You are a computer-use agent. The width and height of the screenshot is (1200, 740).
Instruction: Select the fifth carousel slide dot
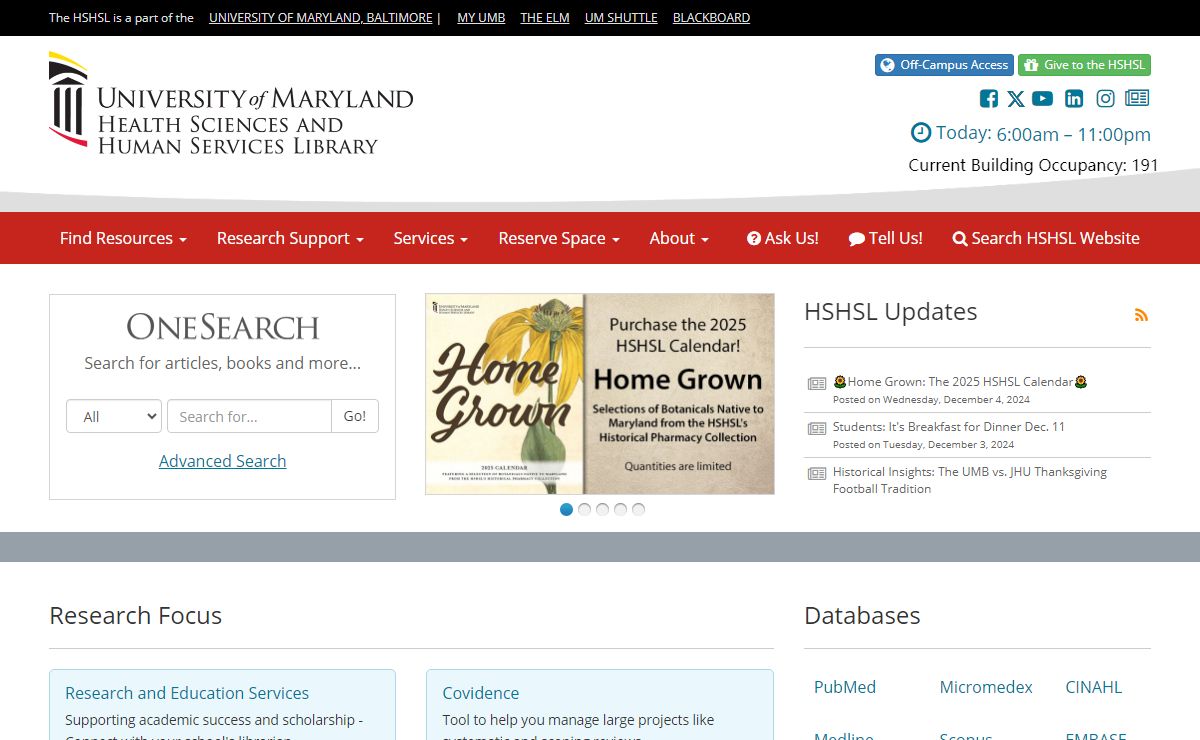639,509
